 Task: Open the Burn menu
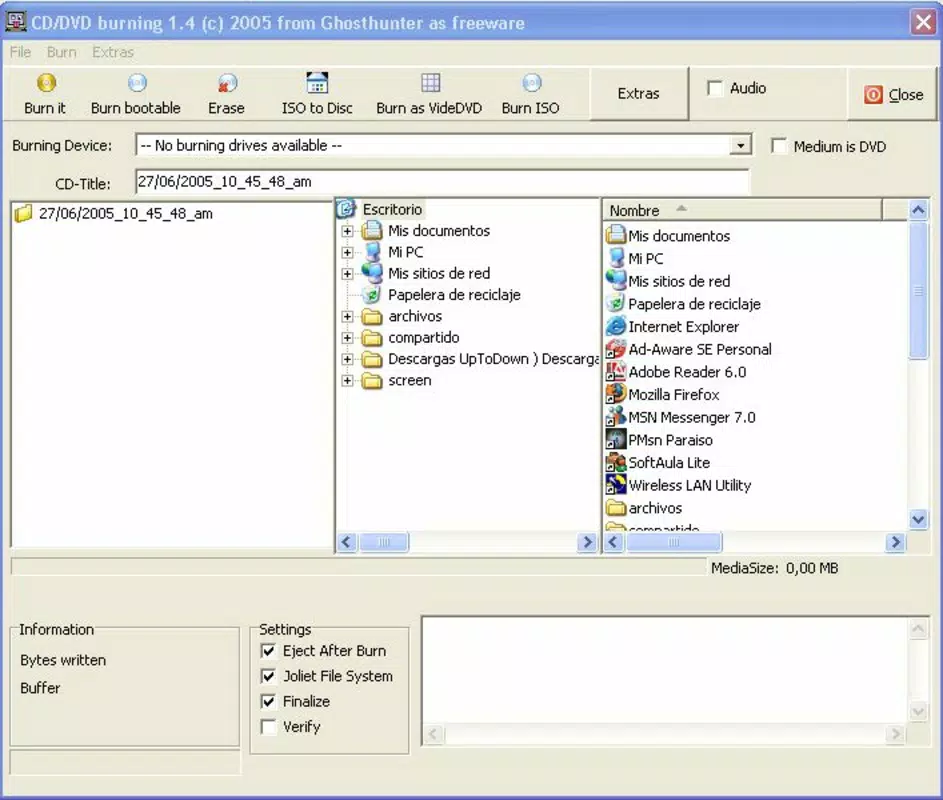(x=61, y=52)
